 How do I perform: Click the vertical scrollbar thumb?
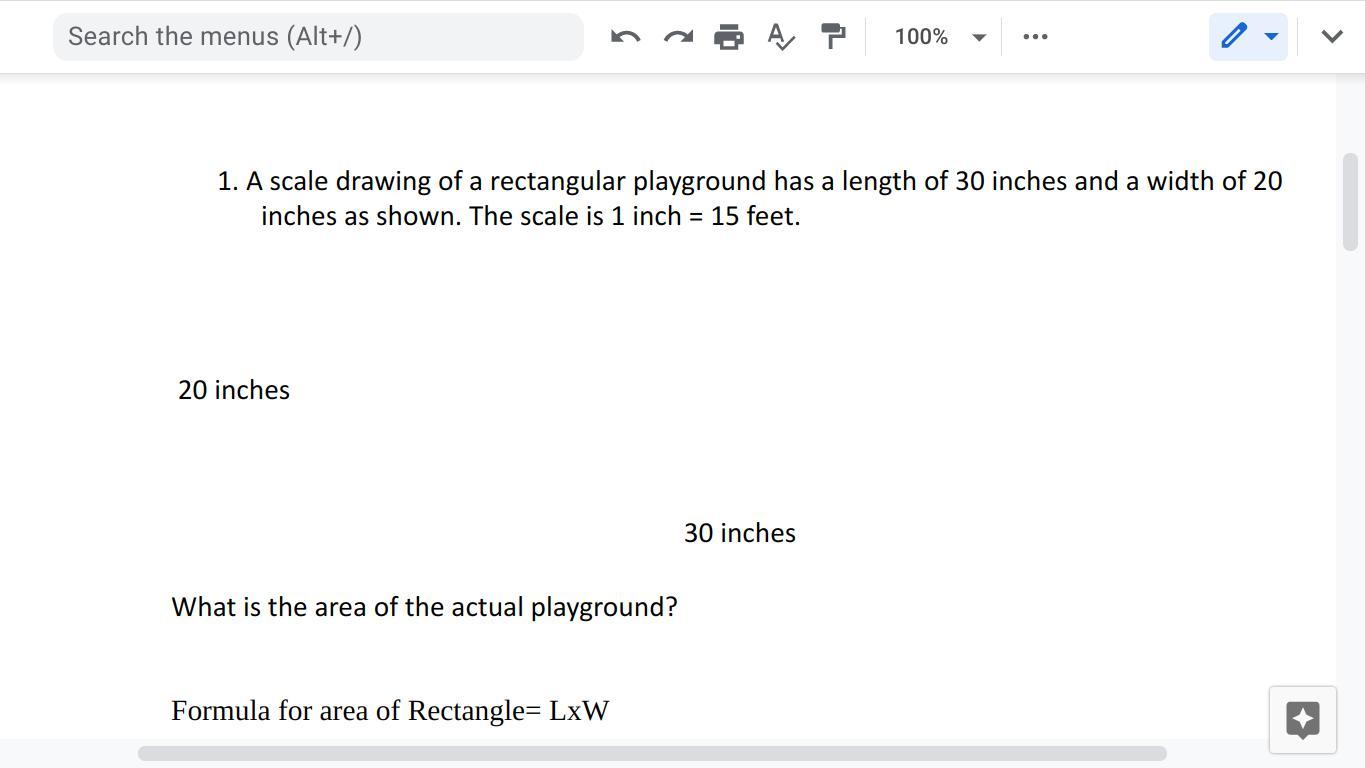pyautogui.click(x=1350, y=202)
